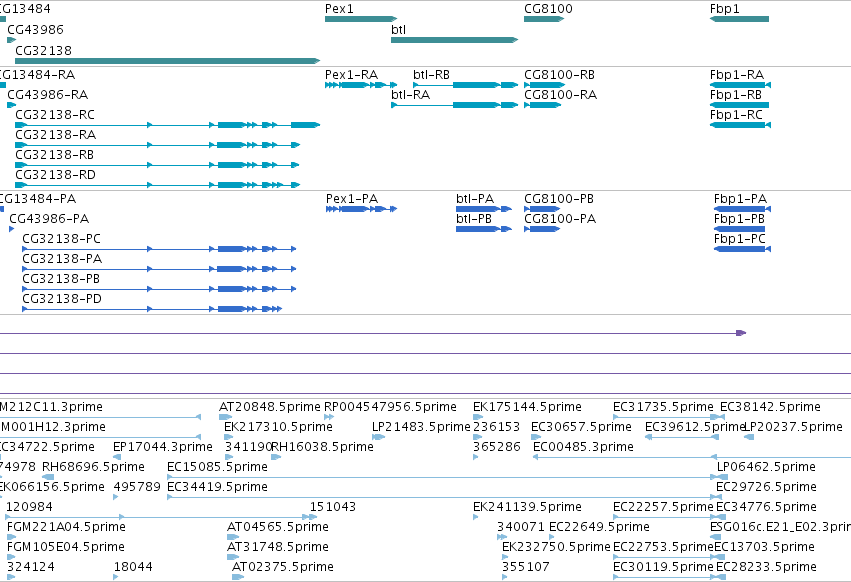Select the Pex1-PA protein feature
The height and width of the screenshot is (582, 851).
361,209
